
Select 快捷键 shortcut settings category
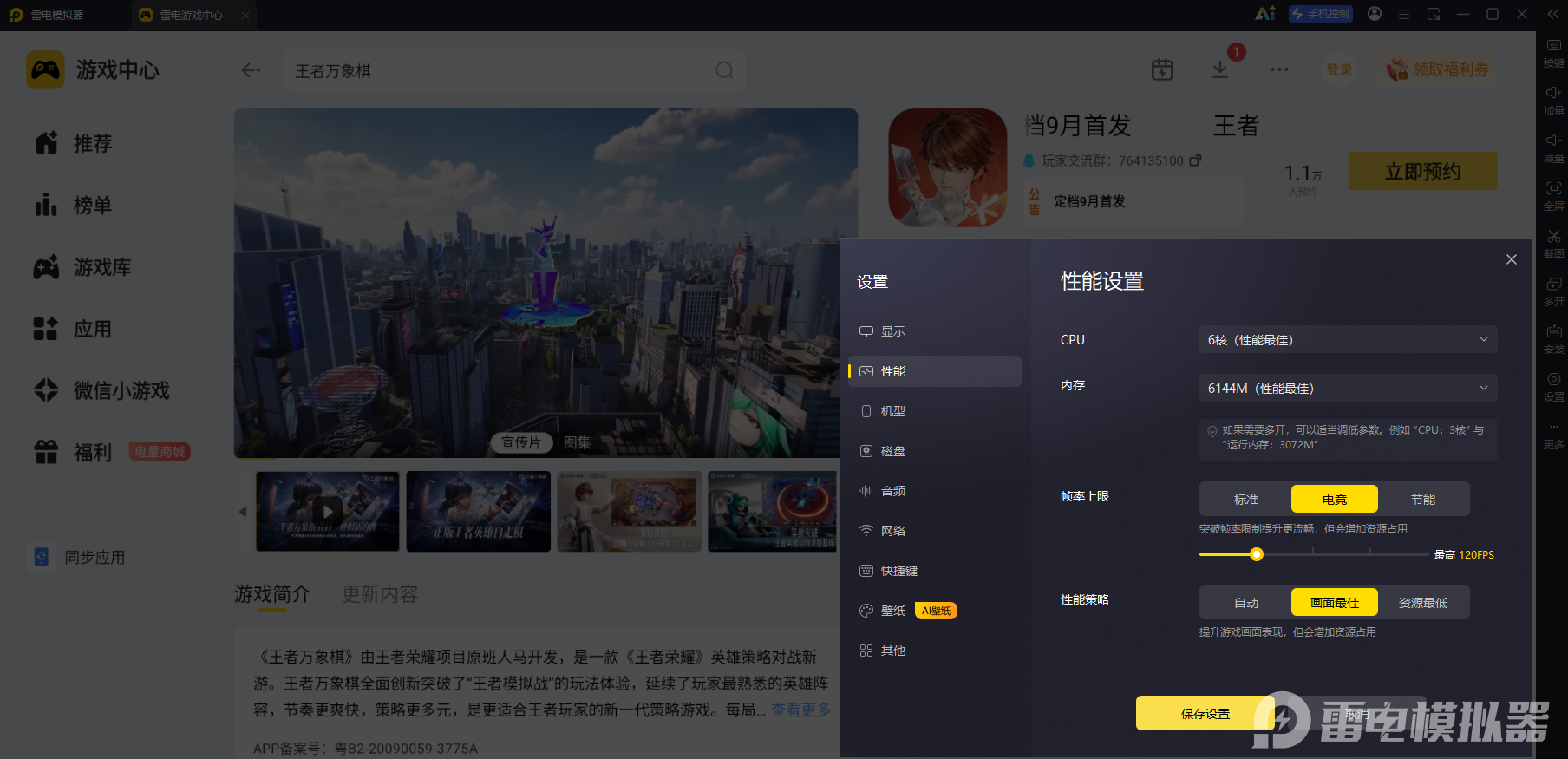point(935,571)
